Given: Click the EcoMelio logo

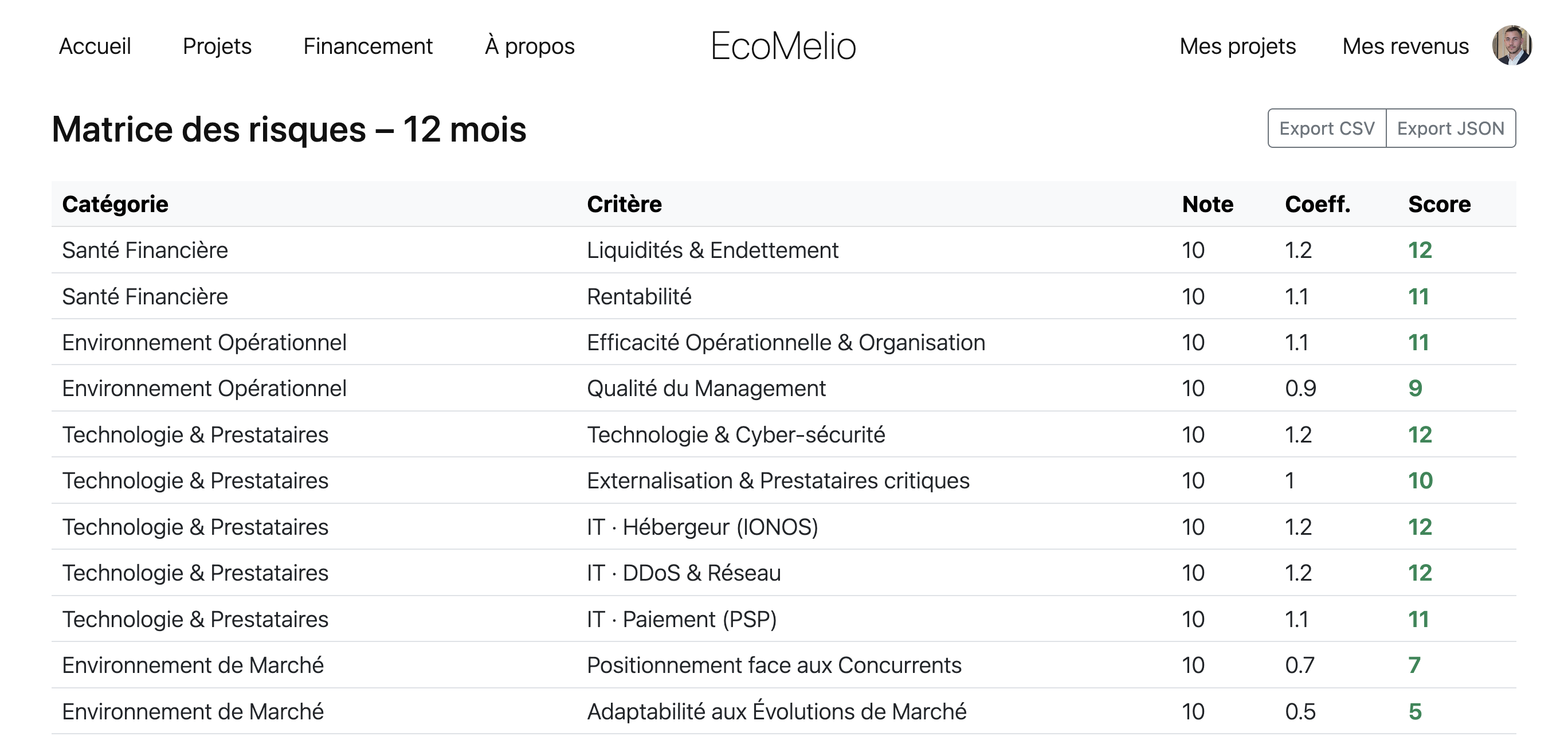Looking at the screenshot, I should [x=783, y=46].
